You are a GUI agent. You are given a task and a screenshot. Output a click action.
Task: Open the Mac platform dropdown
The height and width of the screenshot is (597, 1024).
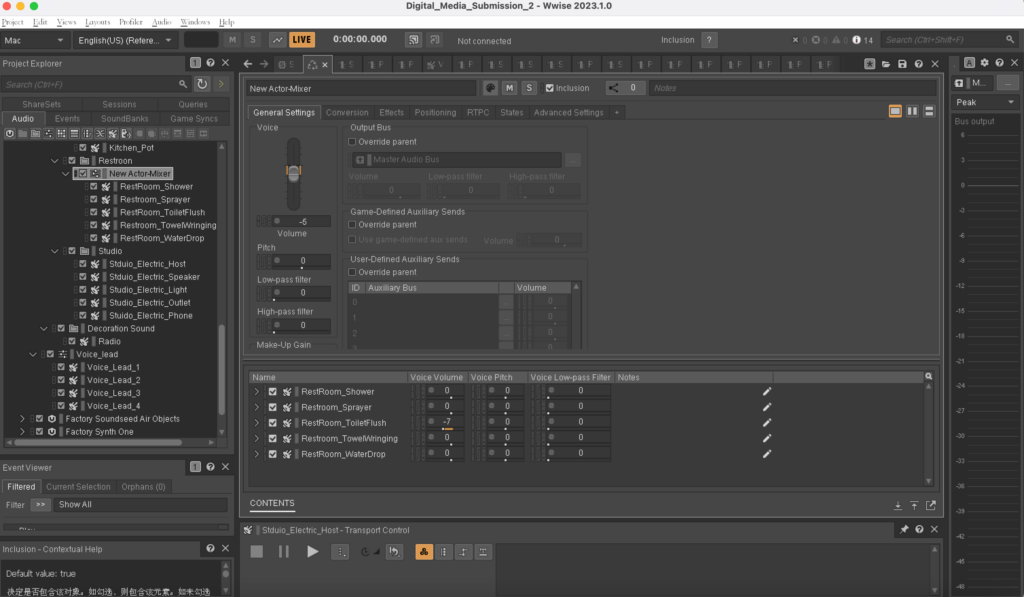(x=34, y=40)
